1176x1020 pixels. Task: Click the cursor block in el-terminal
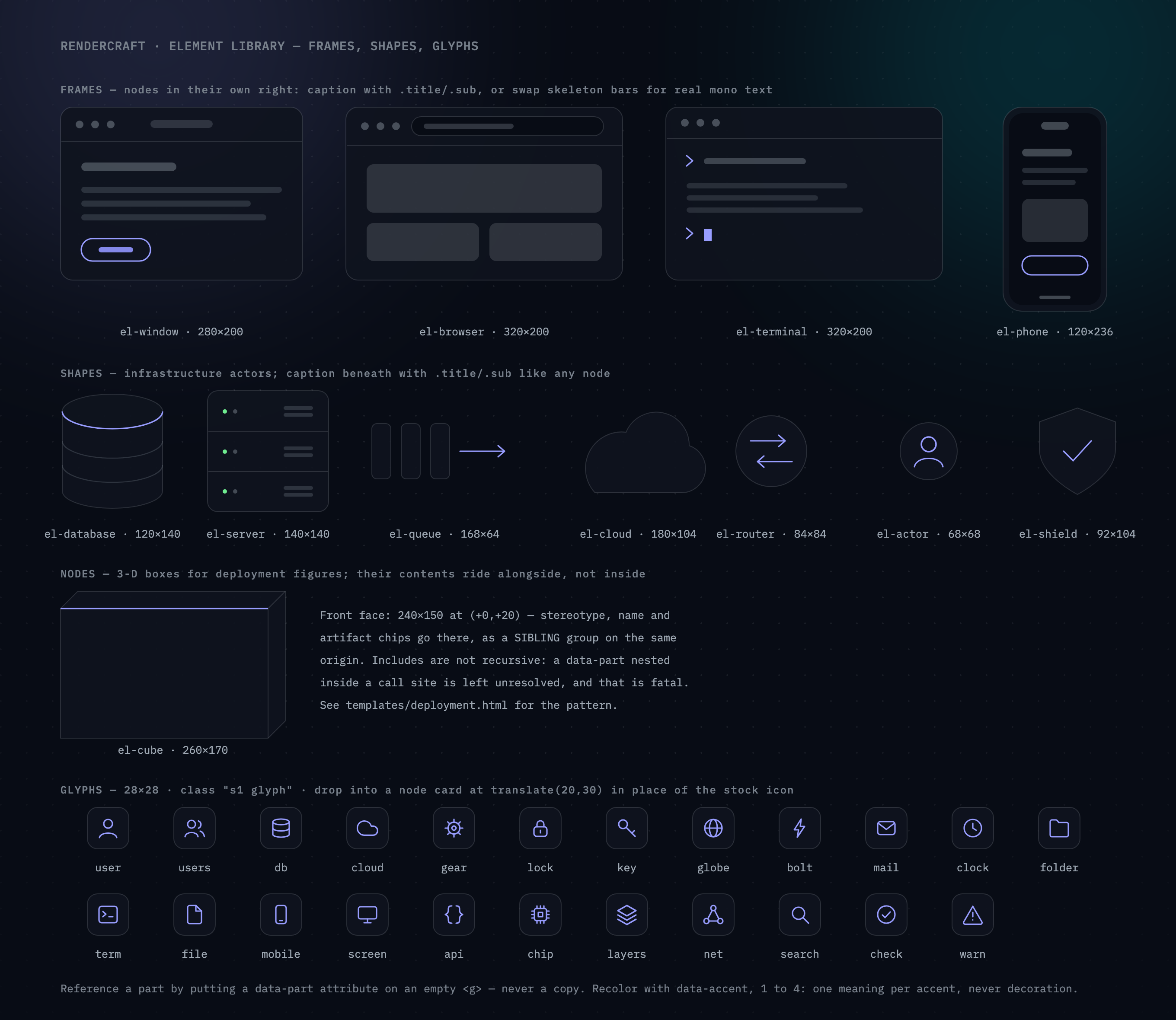coord(708,235)
